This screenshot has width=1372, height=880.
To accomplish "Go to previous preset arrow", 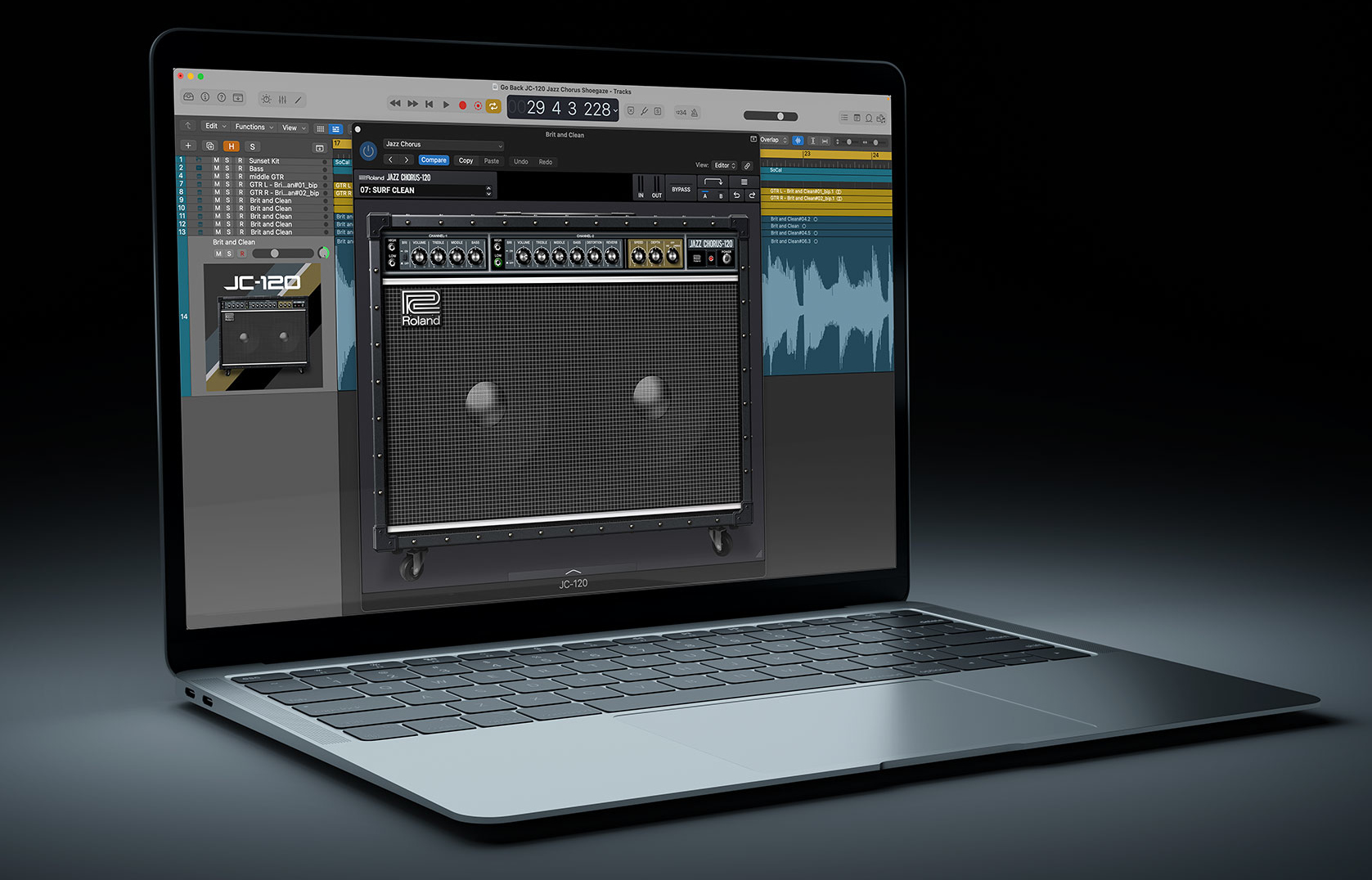I will tap(390, 159).
